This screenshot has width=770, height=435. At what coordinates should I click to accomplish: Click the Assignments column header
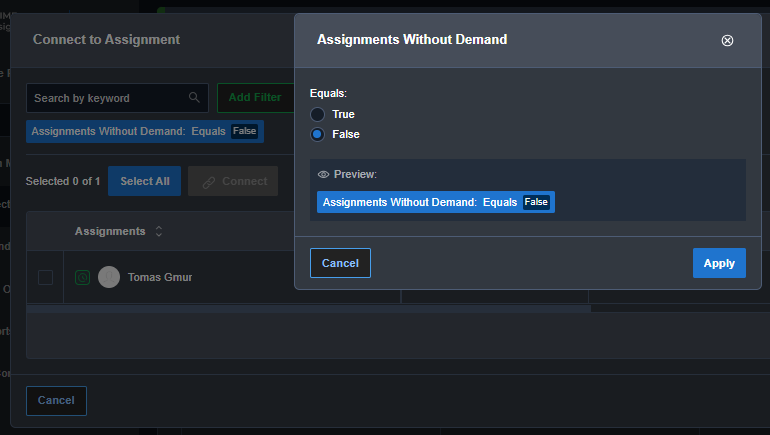110,231
